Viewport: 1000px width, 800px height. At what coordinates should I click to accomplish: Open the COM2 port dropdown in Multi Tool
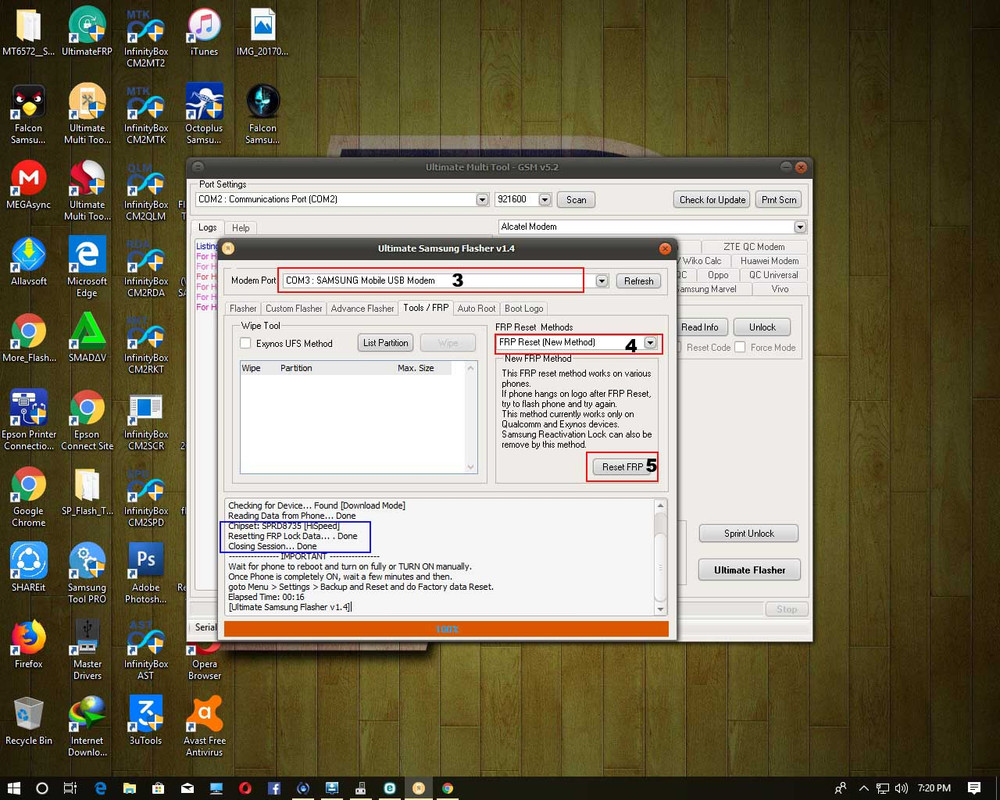(x=482, y=200)
